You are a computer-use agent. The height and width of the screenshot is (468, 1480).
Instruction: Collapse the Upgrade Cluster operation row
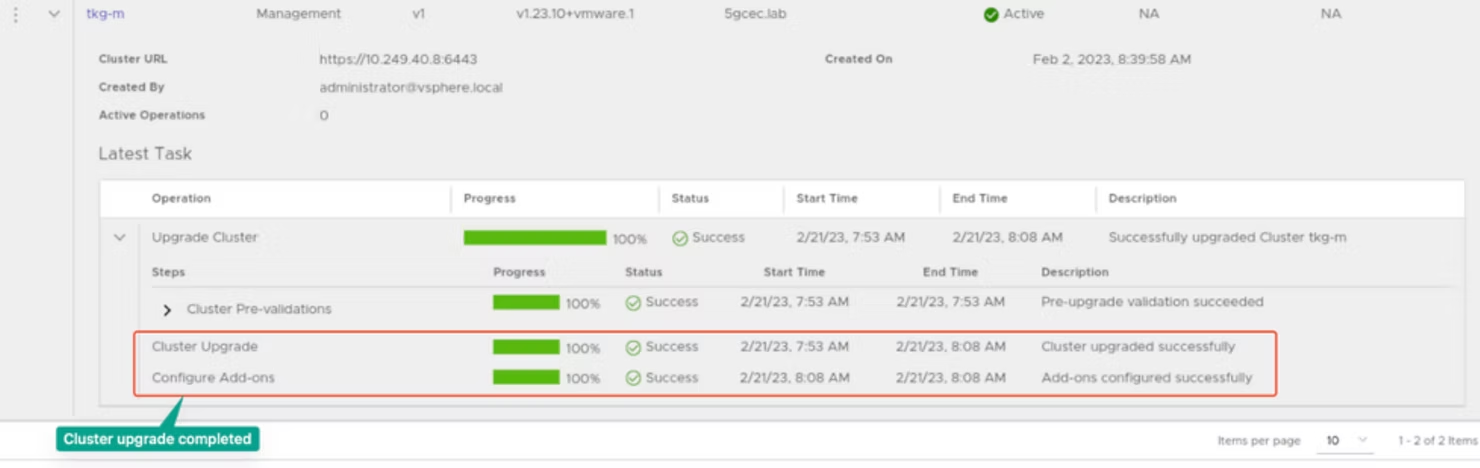point(120,238)
